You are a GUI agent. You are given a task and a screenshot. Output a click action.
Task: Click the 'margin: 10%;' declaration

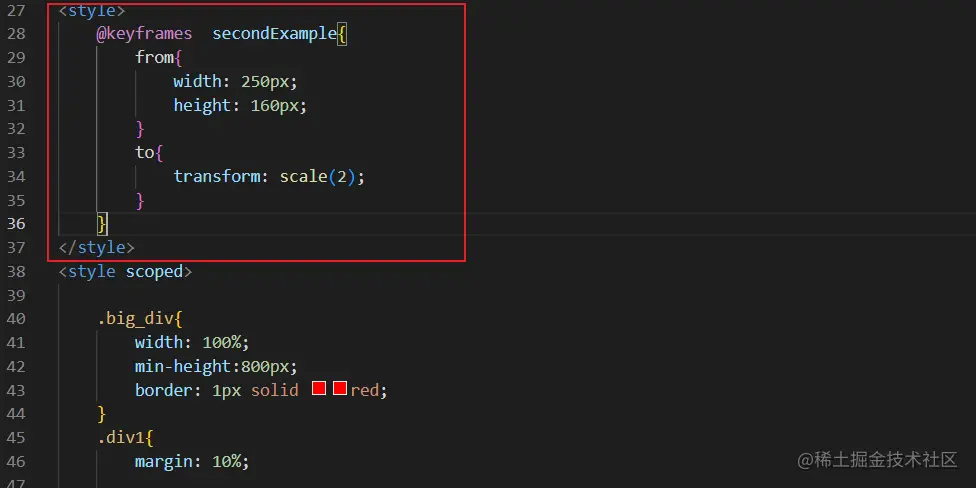click(x=192, y=461)
